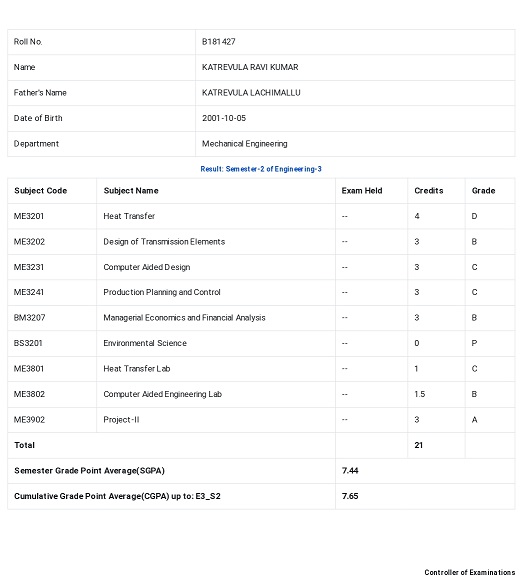Select Design of Transmission Elements row
Screen dimensions: 523x586
coord(261,242)
